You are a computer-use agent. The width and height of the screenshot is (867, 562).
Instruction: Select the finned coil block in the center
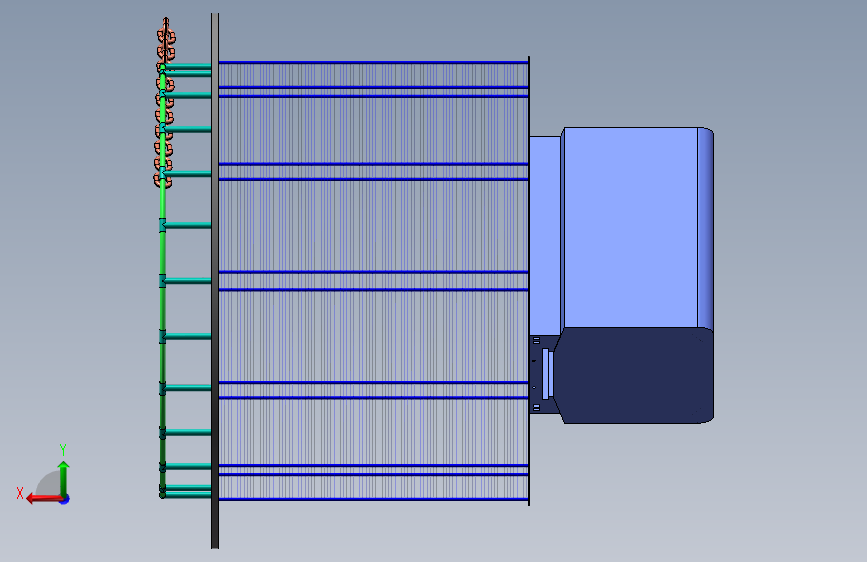click(374, 281)
